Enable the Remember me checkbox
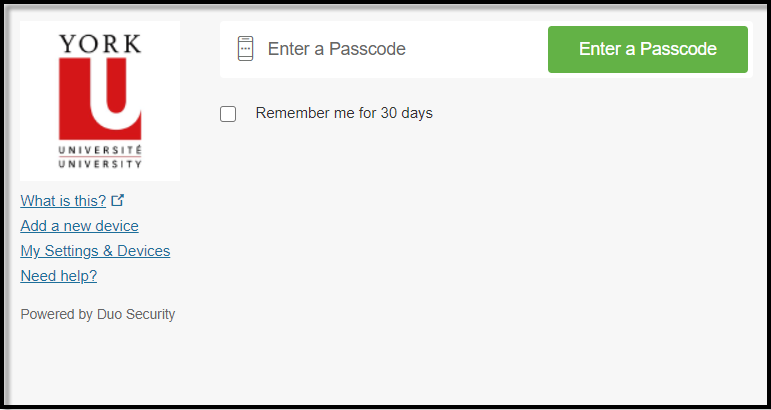 click(x=228, y=114)
